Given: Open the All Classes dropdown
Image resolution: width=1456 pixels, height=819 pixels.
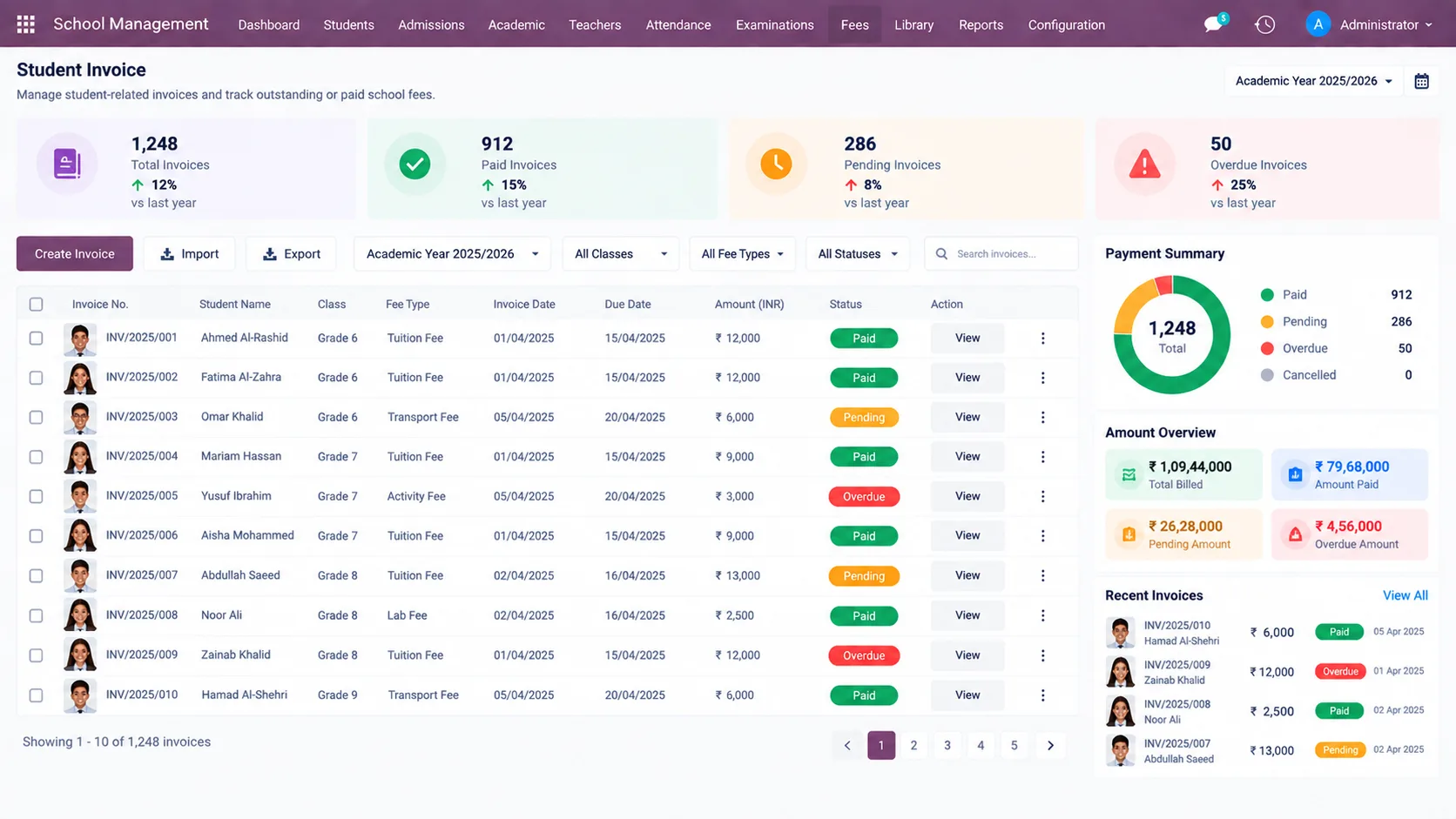Looking at the screenshot, I should coord(621,254).
